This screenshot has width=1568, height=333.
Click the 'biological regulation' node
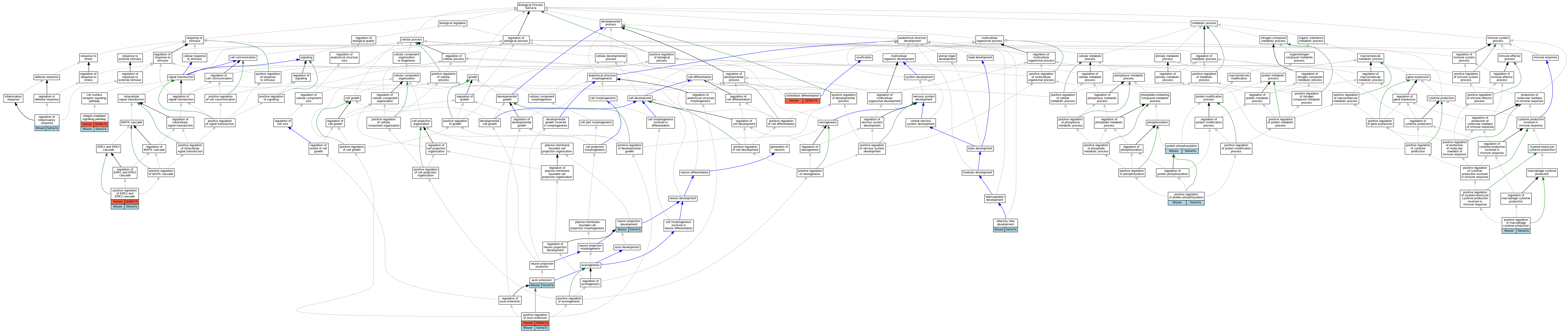point(453,23)
